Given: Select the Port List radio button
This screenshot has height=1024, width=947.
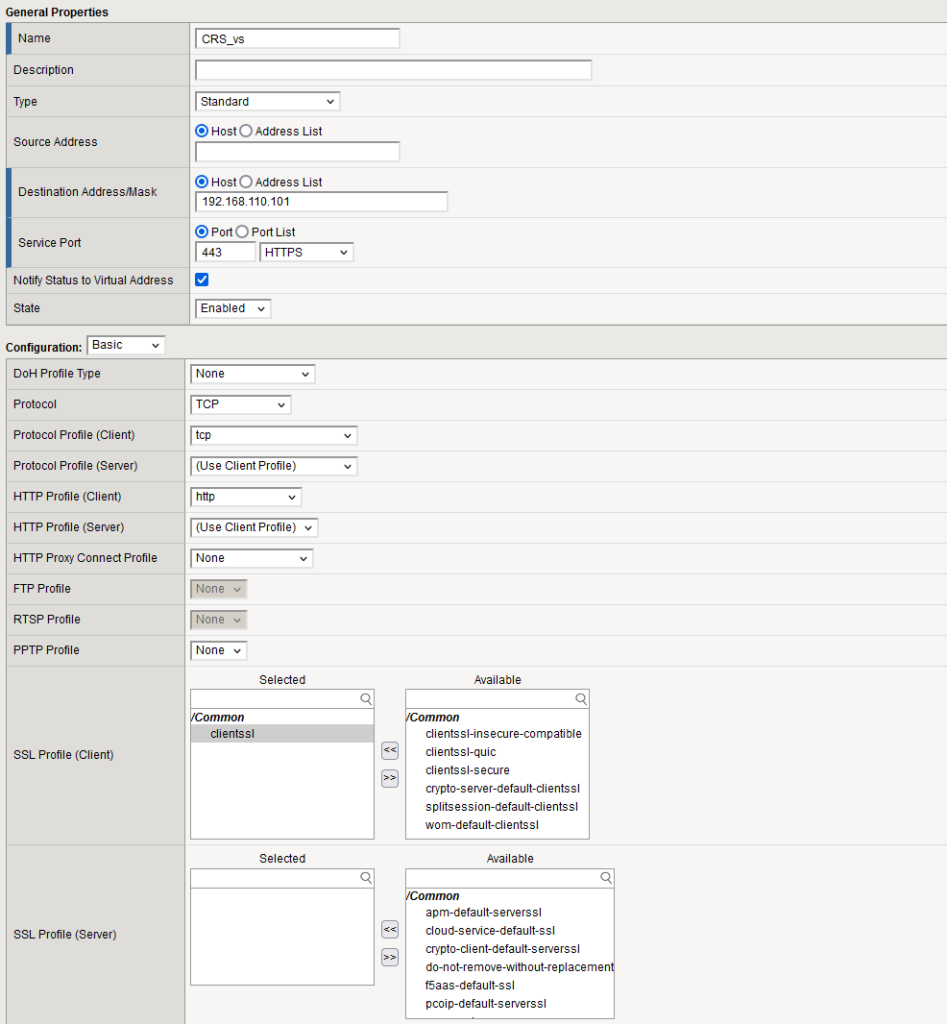Looking at the screenshot, I should point(242,231).
